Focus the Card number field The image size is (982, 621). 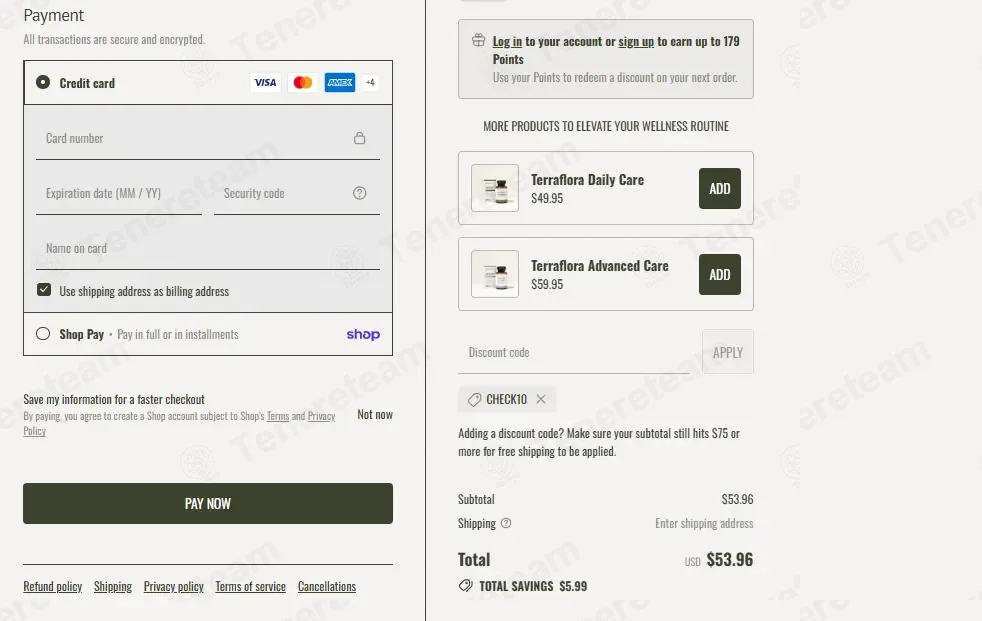[x=208, y=138]
